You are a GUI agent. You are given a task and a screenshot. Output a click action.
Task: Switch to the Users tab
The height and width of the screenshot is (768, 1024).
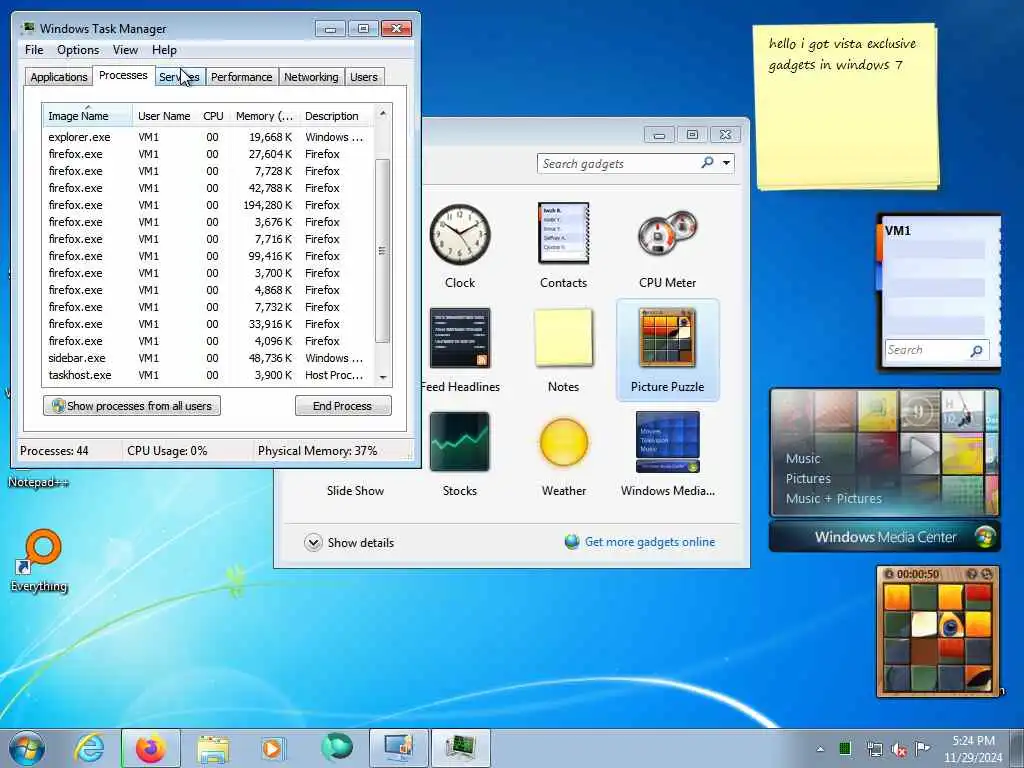(364, 77)
